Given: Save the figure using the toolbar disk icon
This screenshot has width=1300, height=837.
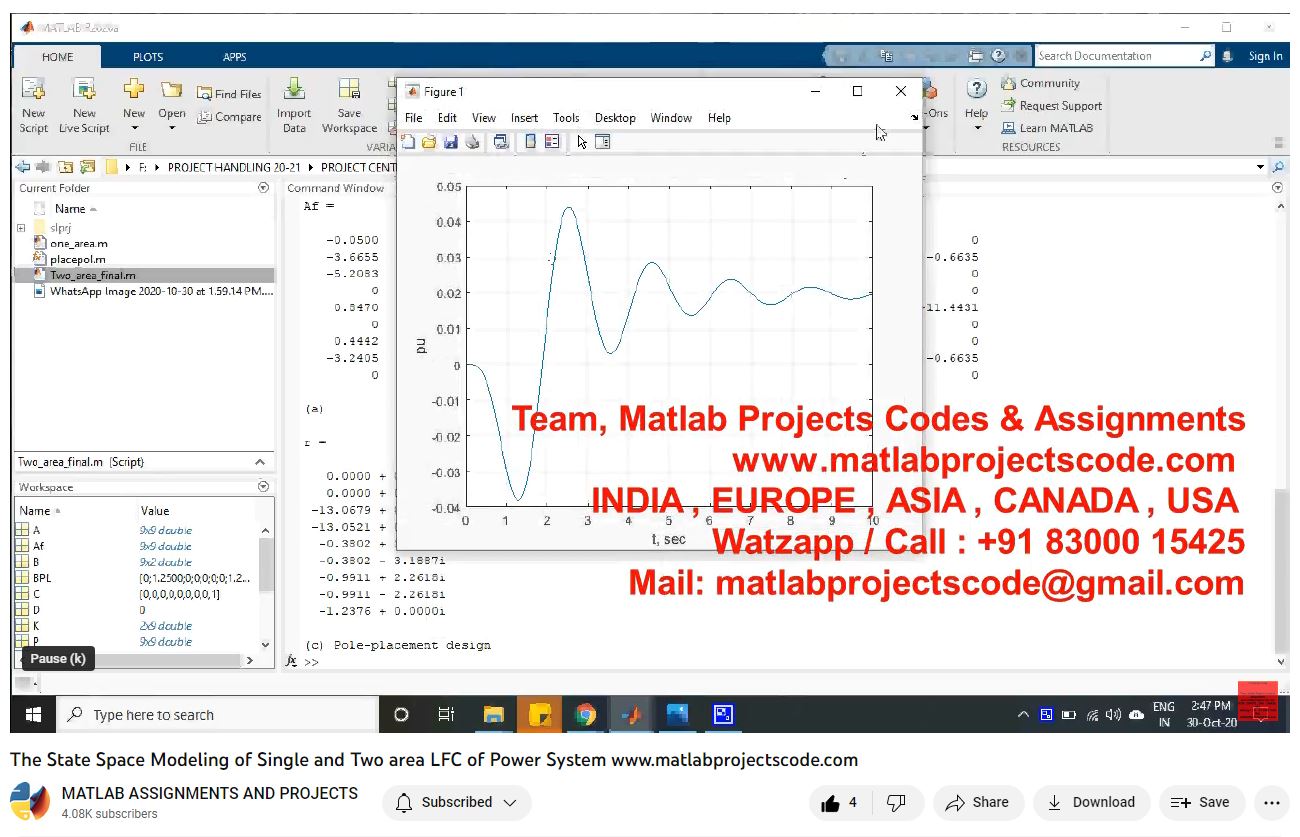Looking at the screenshot, I should click(x=451, y=142).
